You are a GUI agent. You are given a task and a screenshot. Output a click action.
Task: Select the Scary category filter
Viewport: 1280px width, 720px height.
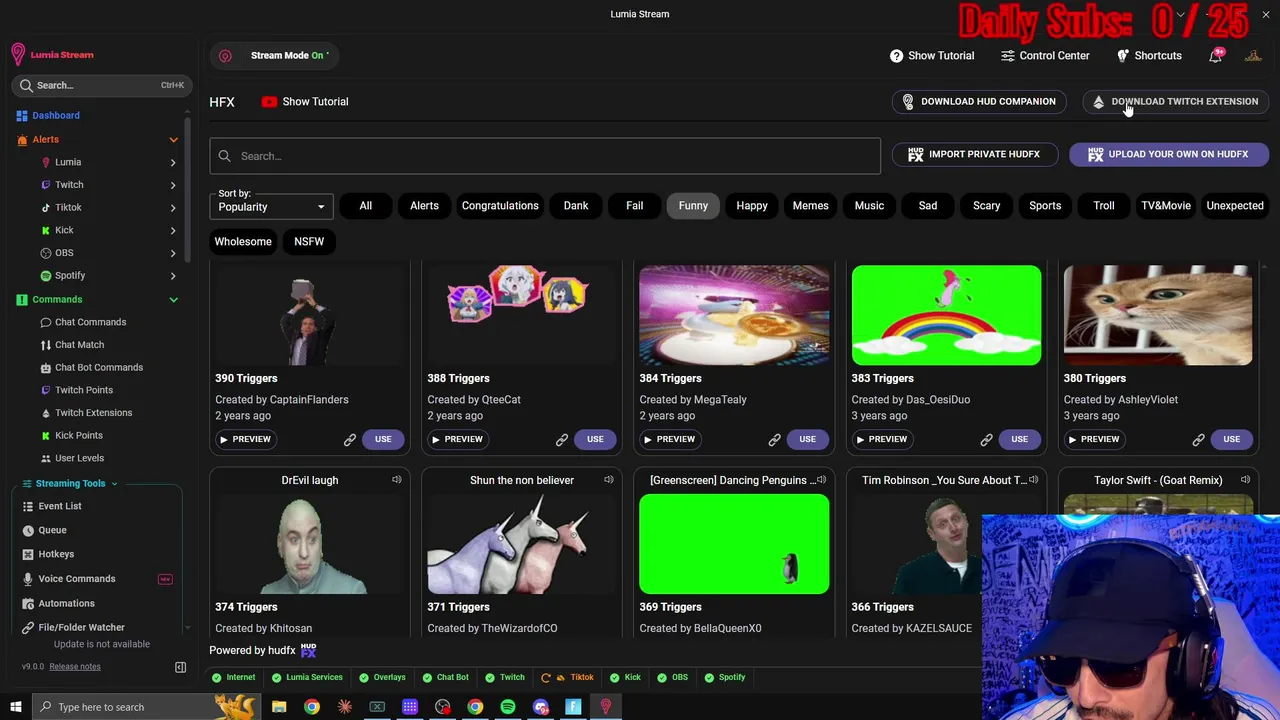point(987,206)
